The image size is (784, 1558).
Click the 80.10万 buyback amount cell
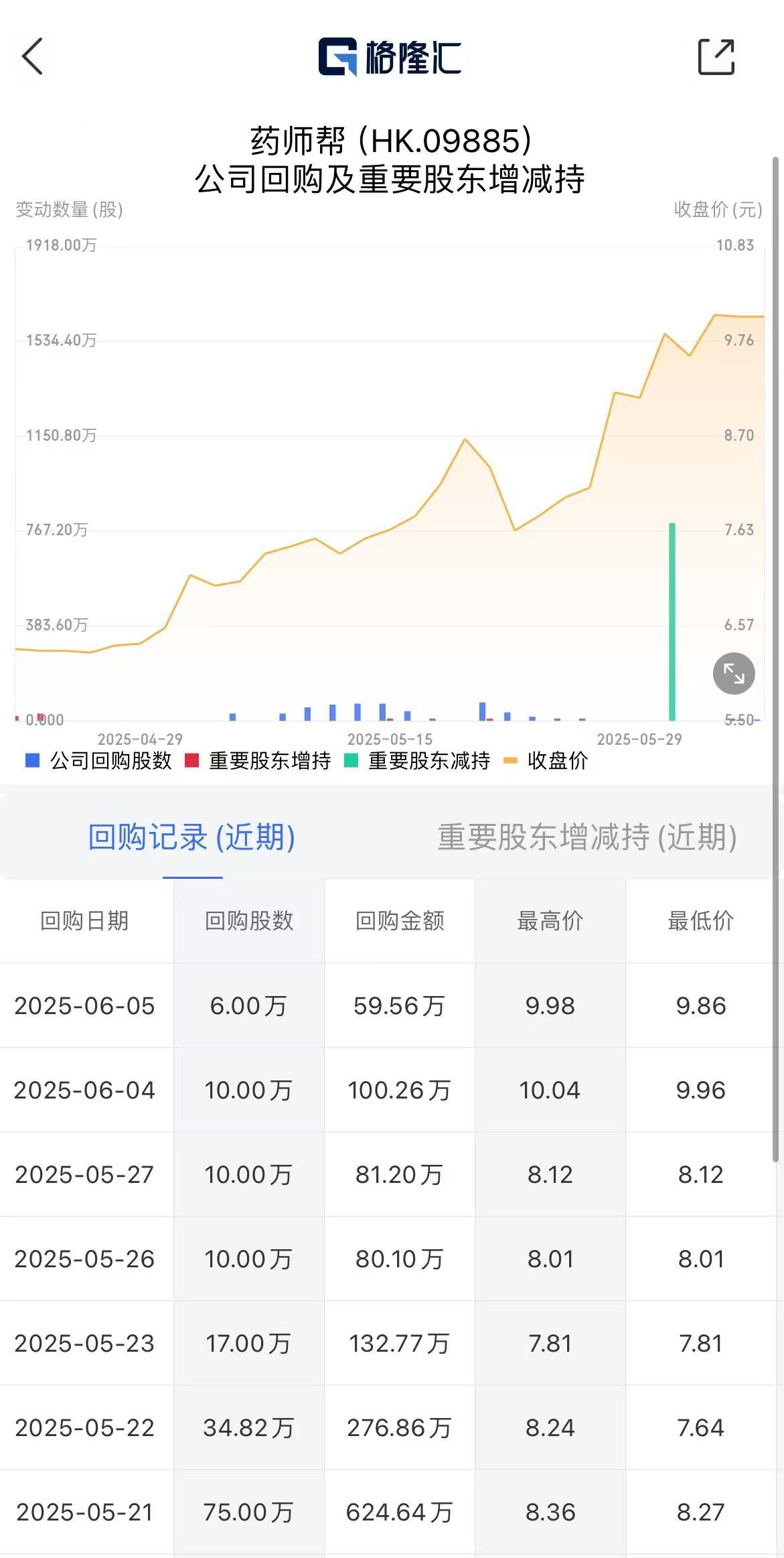coord(399,1259)
